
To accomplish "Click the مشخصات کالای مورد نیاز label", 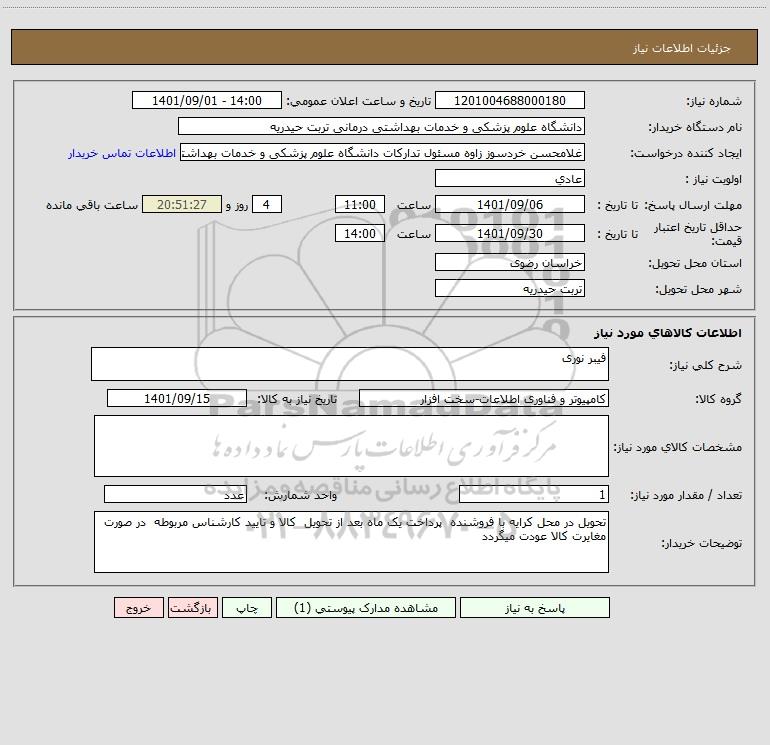I will [678, 447].
